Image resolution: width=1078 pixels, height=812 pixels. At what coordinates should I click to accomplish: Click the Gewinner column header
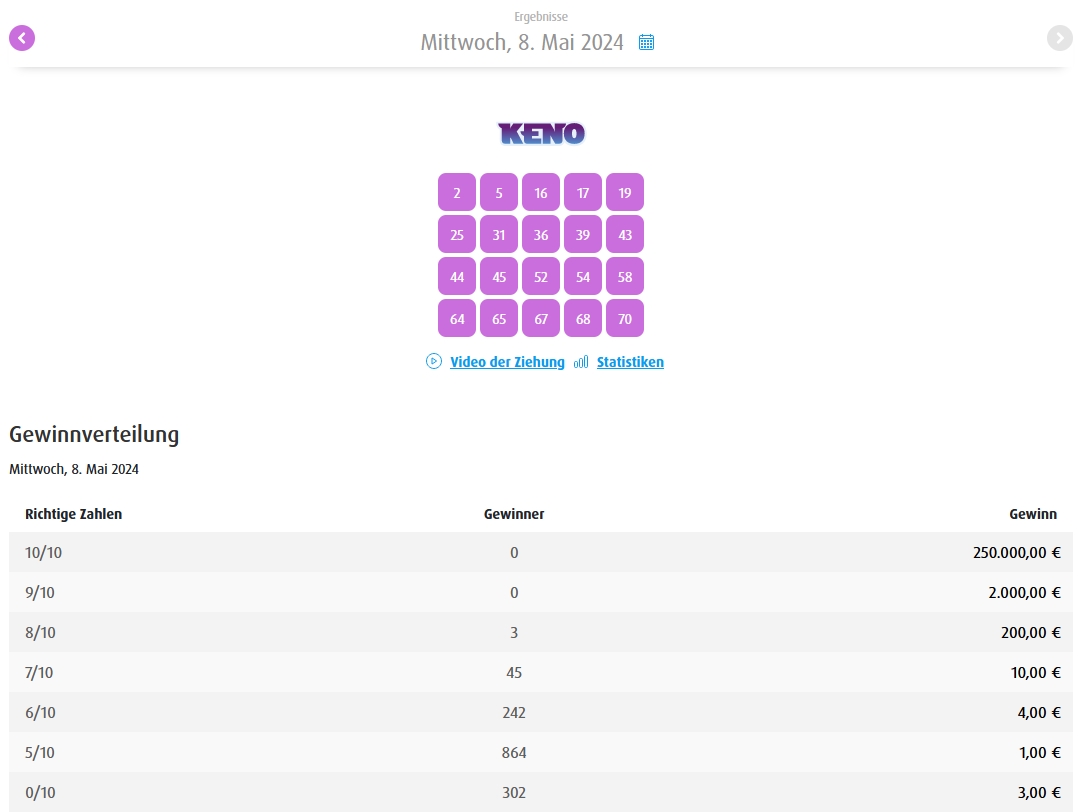point(514,514)
